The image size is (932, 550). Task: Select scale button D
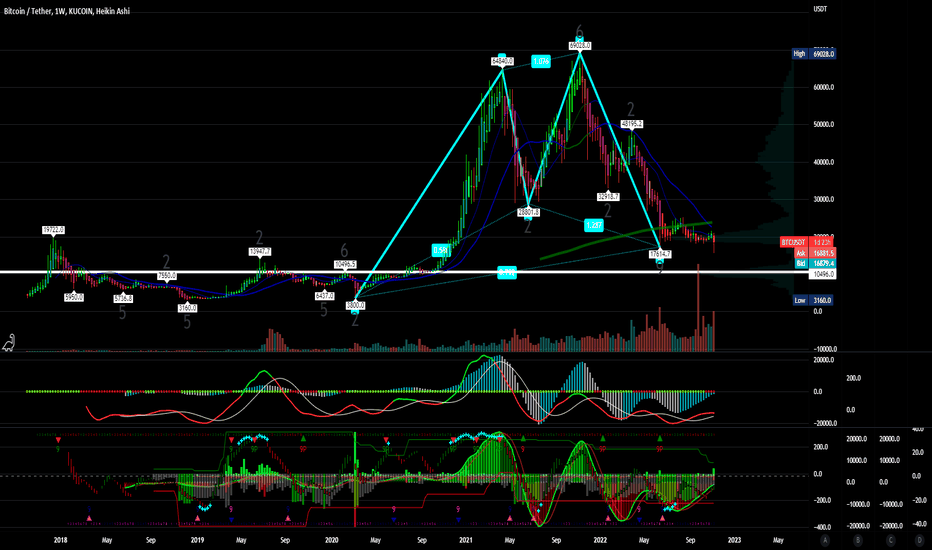(919, 540)
